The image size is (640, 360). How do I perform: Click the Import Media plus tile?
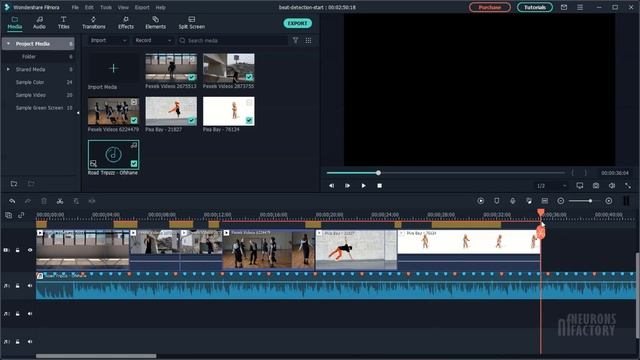click(113, 68)
